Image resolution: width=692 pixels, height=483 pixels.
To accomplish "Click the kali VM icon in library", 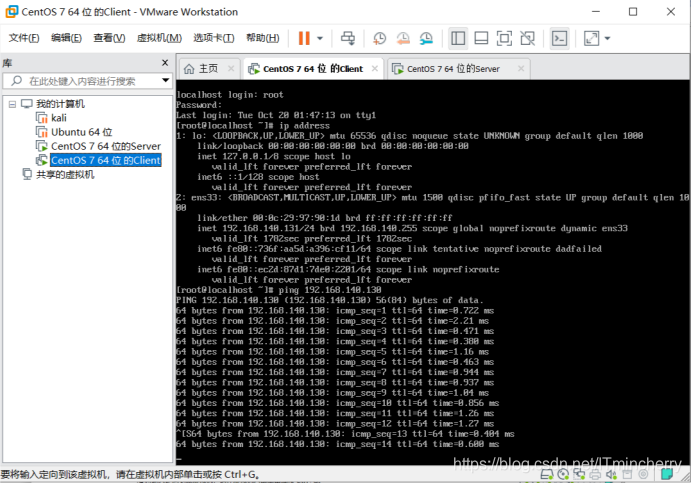I will [x=42, y=118].
